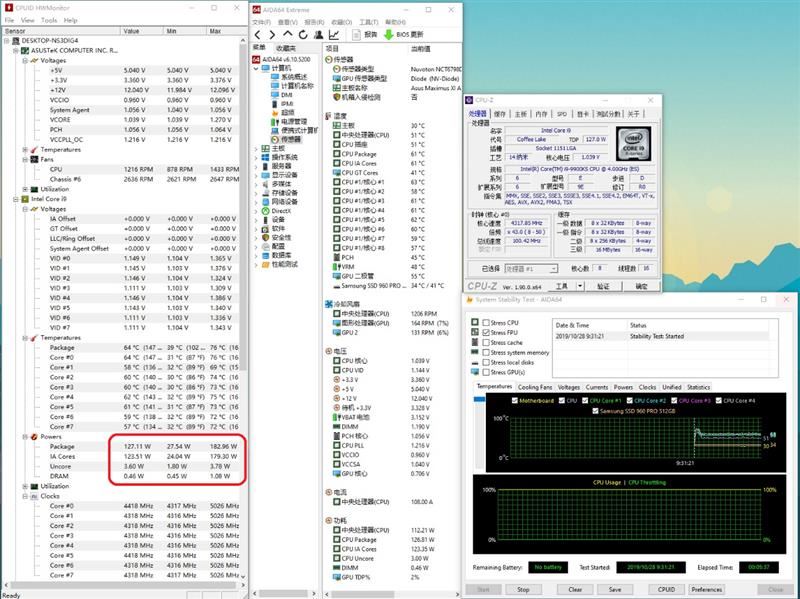Click the security shield icon in AIDA64 tree

click(265, 237)
